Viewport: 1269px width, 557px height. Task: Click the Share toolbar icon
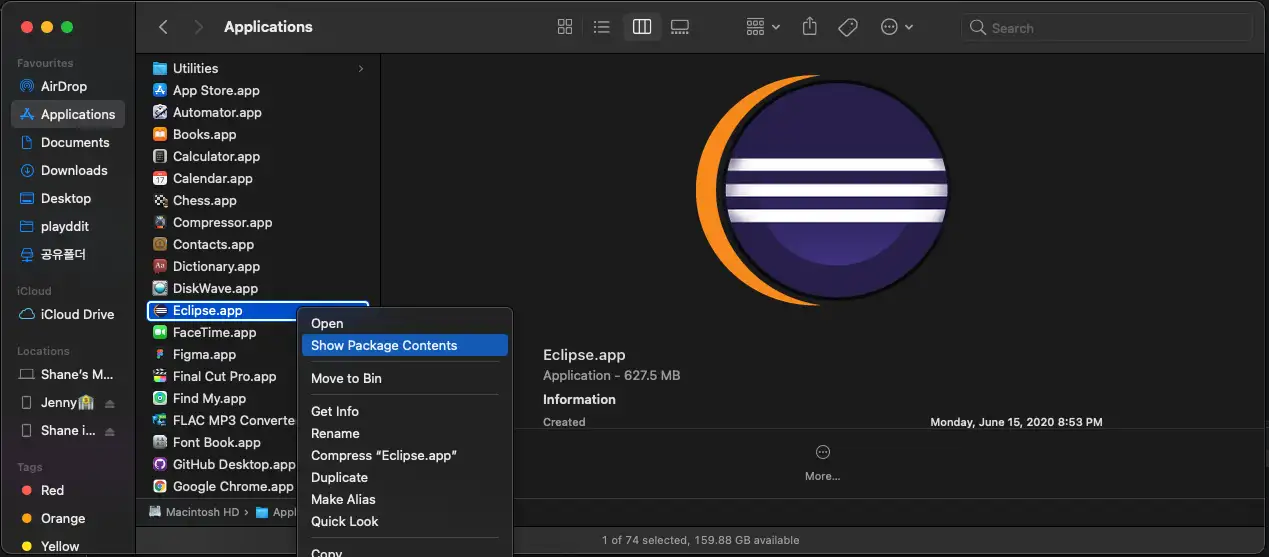click(x=810, y=27)
